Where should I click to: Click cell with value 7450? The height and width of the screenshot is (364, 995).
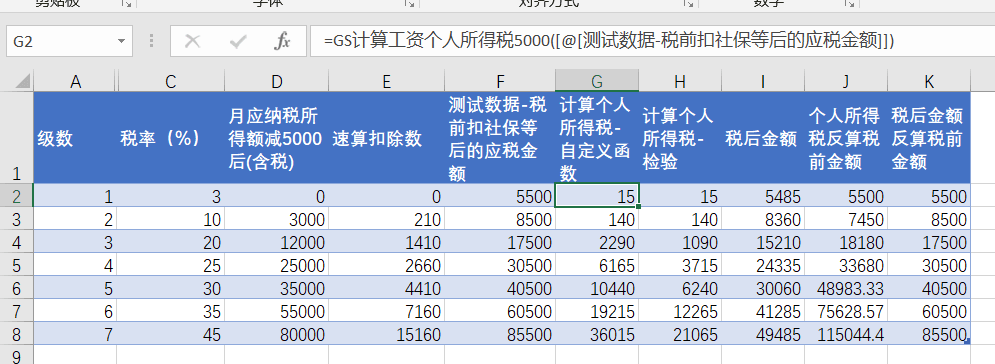click(846, 219)
